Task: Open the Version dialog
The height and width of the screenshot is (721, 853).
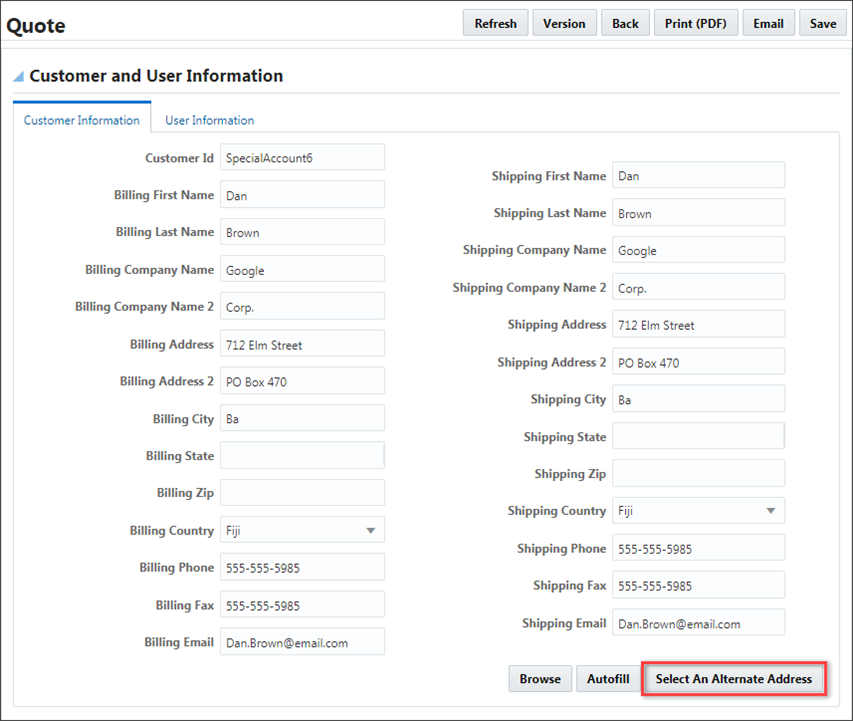Action: 564,22
